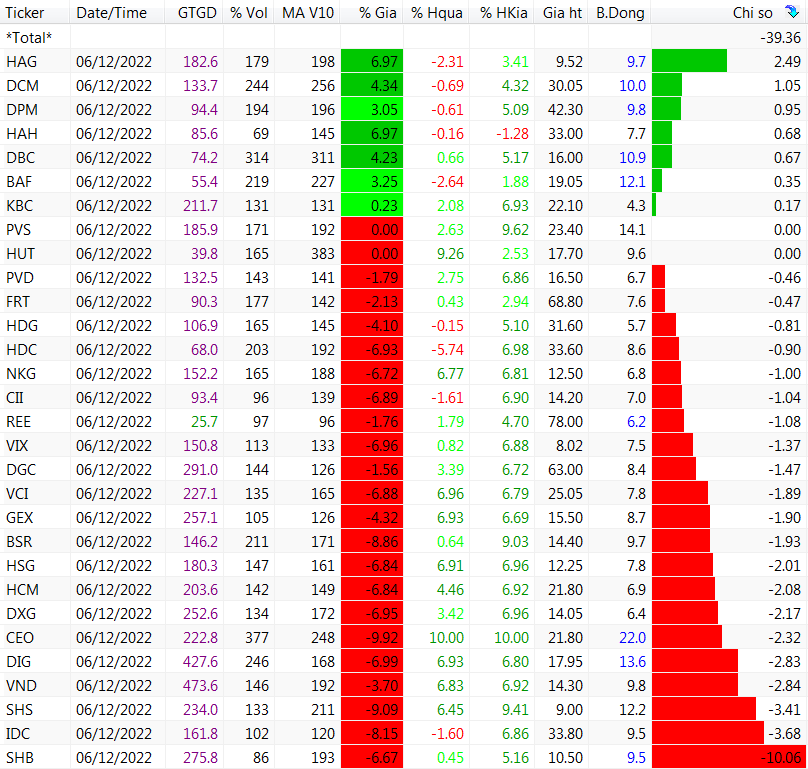Screen dimensions: 808x769
Task: Click PVS's % HKia value 9.62
Action: tap(515, 230)
